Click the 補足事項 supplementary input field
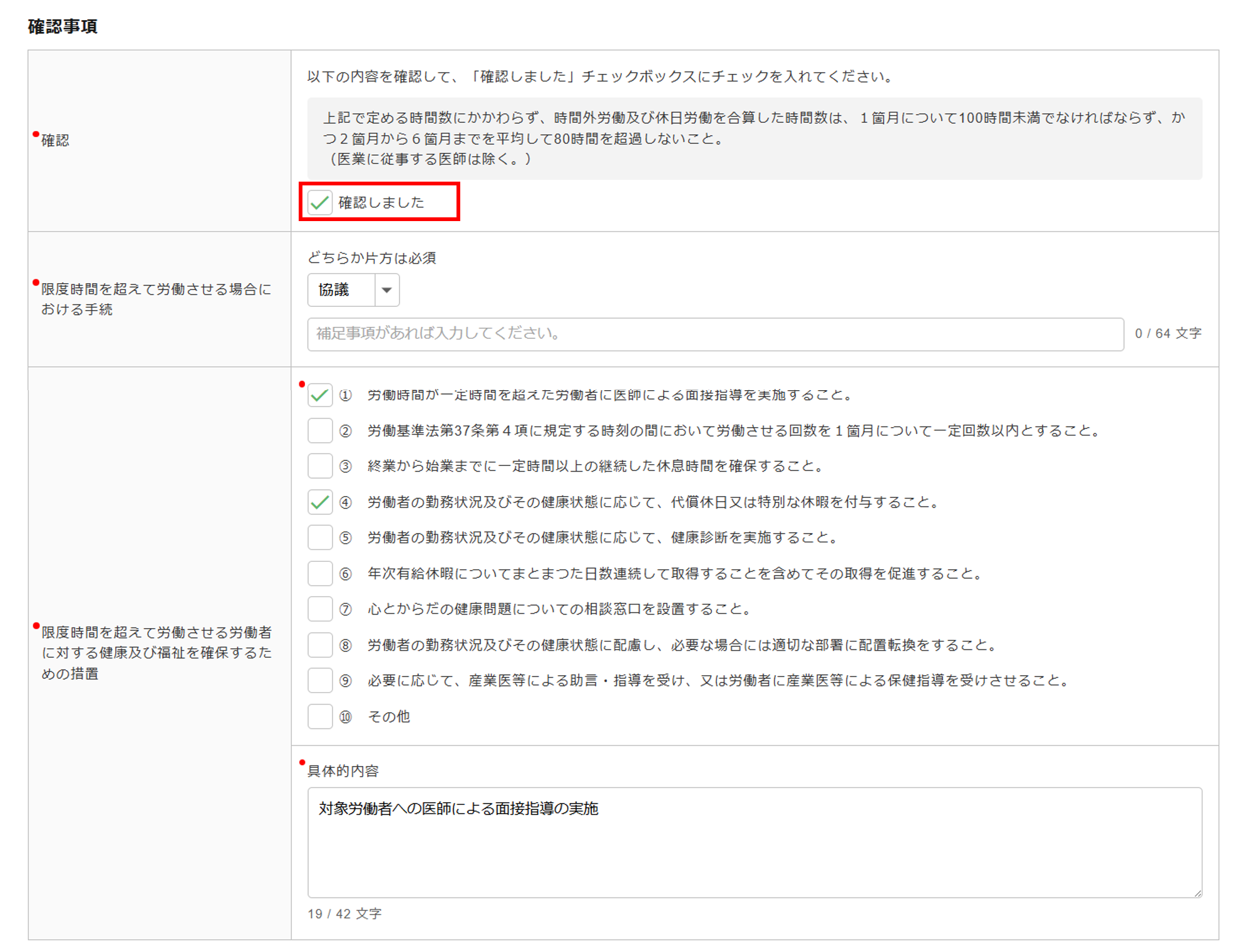This screenshot has height=952, width=1248. click(715, 334)
